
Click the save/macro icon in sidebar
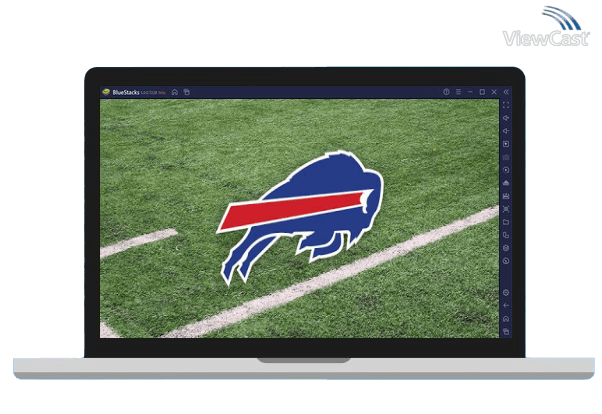tap(506, 196)
